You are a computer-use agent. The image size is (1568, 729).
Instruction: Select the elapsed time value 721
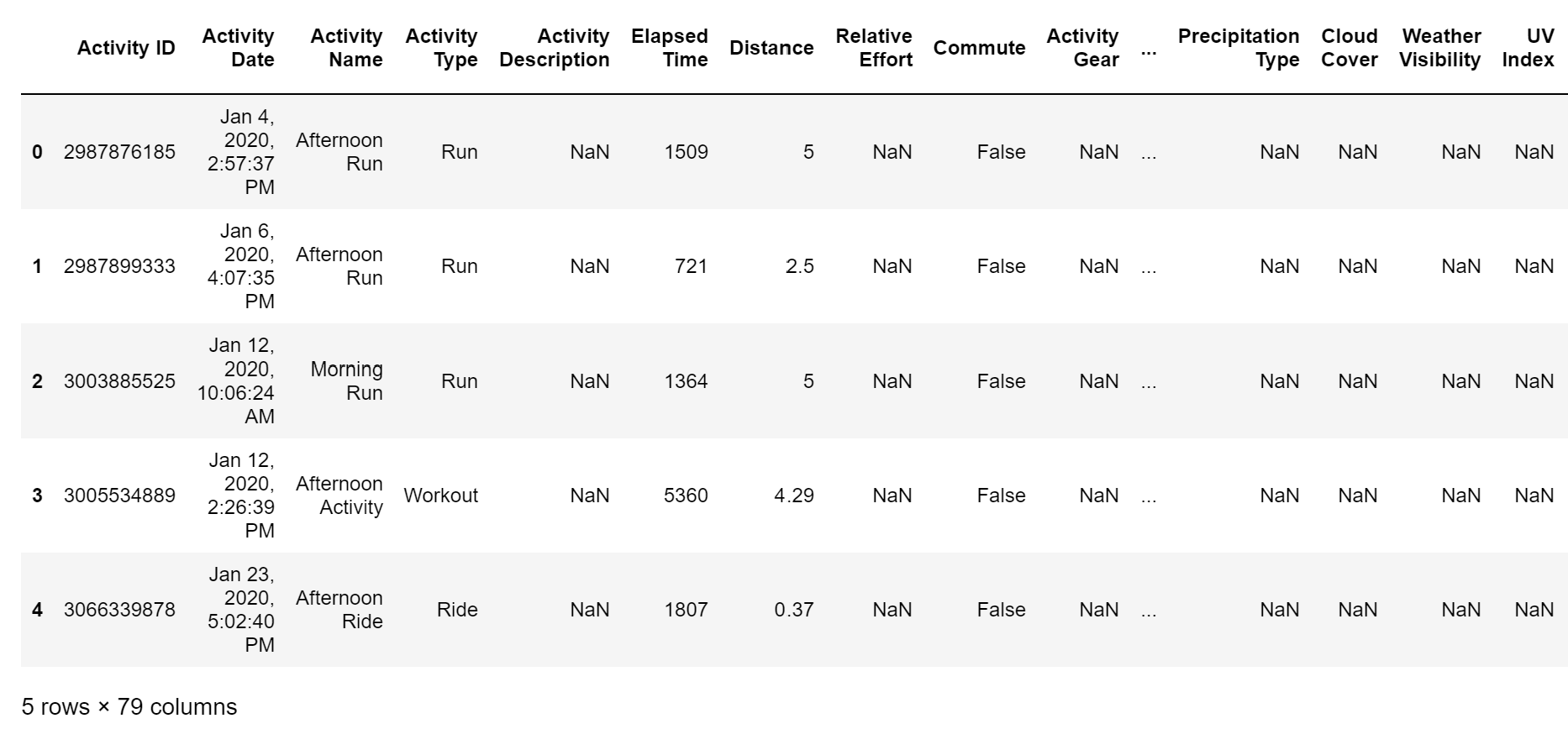(691, 266)
